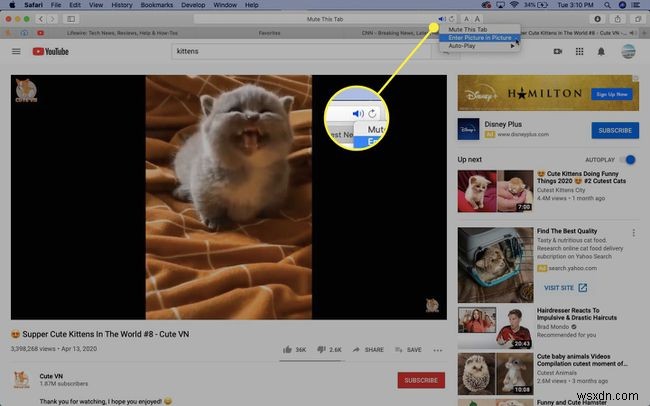The image size is (650, 406).
Task: Click the video title Supper Cute Kittens
Action: click(x=106, y=334)
